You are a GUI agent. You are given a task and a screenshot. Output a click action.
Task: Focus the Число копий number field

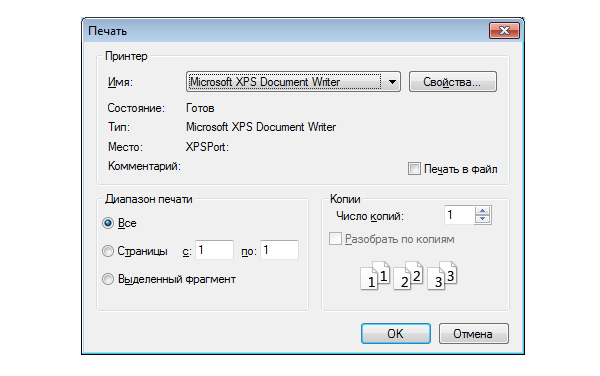click(459, 215)
